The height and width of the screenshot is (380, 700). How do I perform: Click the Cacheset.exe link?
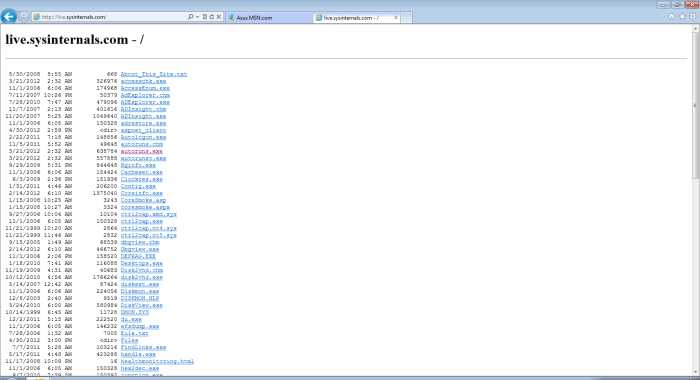(142, 172)
